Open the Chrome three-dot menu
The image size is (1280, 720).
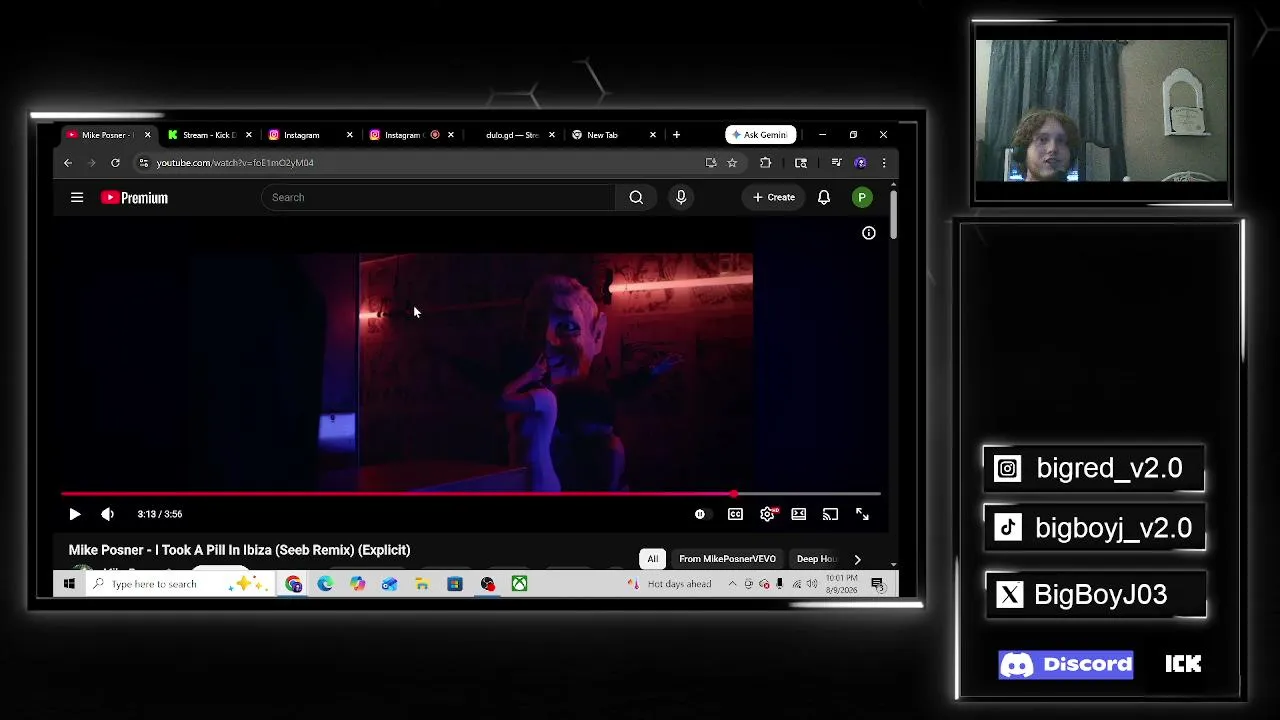coord(883,163)
